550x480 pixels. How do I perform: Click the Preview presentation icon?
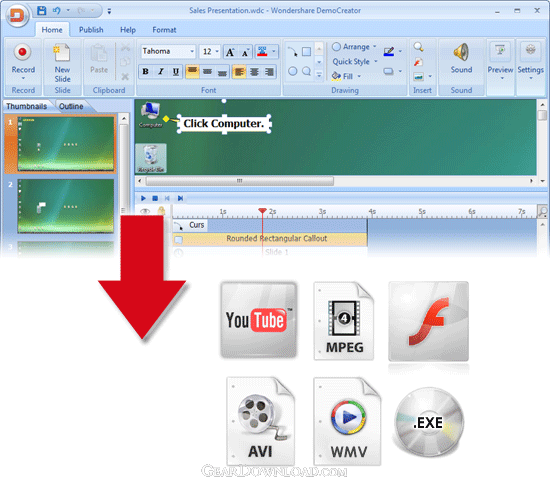(x=500, y=50)
